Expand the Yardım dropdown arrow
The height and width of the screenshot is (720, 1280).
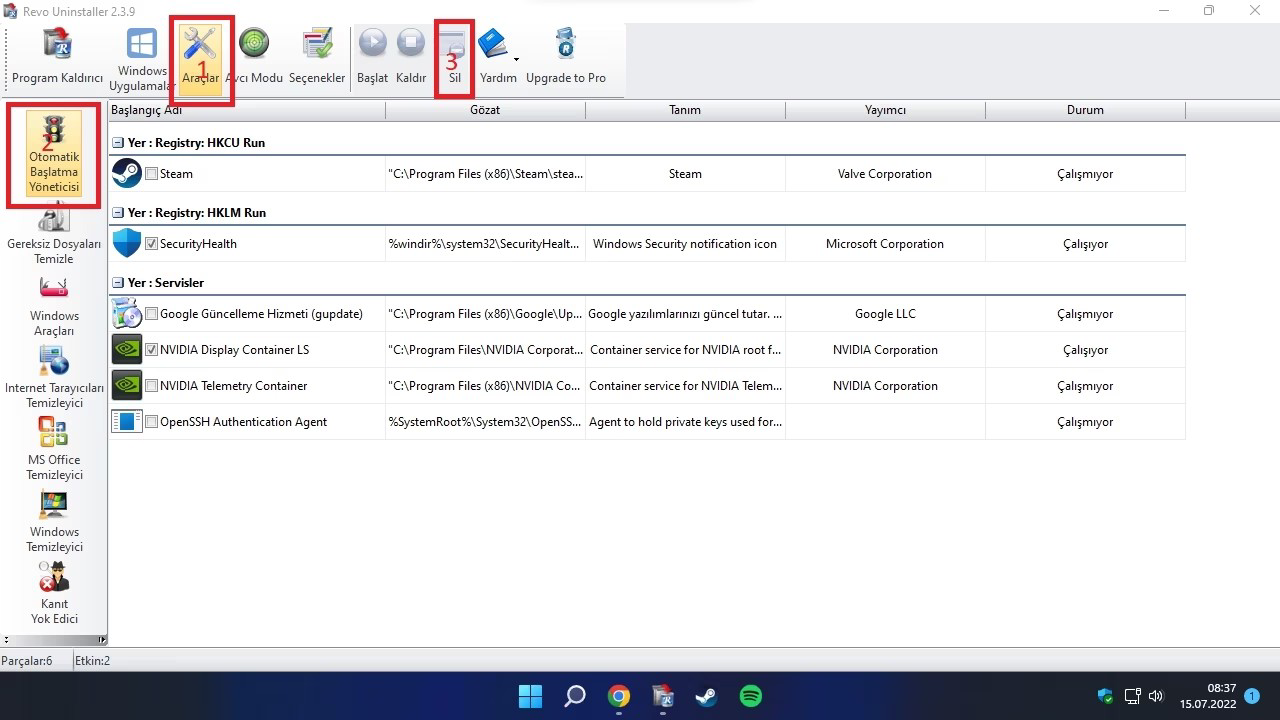coord(516,60)
